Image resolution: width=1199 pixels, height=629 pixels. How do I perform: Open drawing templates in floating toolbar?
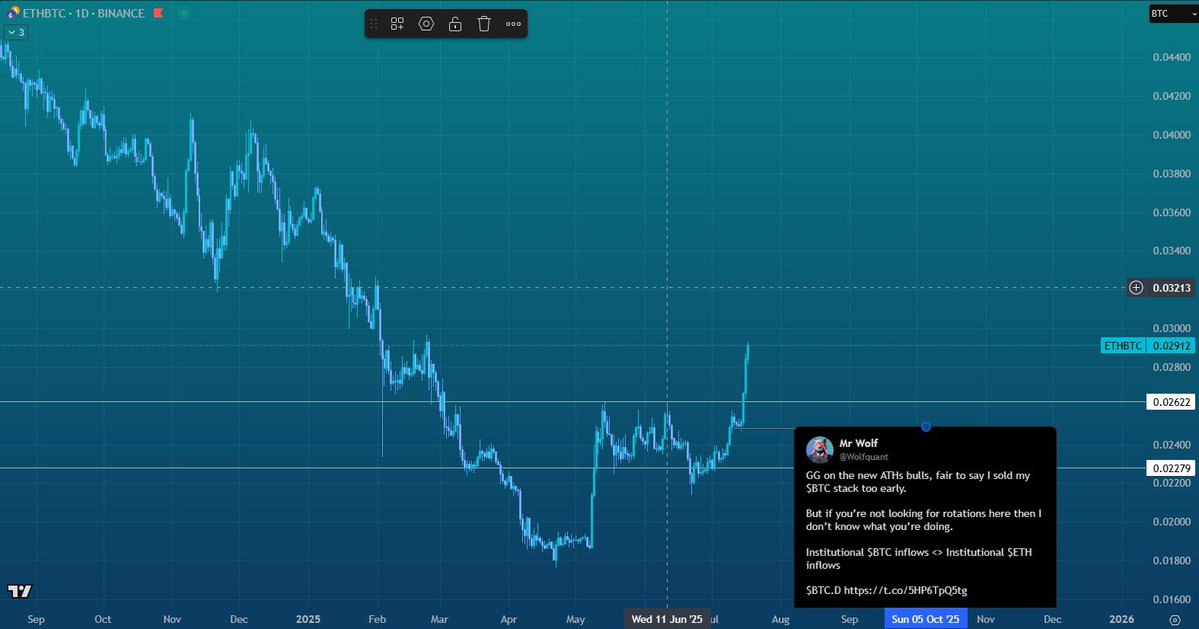point(397,24)
